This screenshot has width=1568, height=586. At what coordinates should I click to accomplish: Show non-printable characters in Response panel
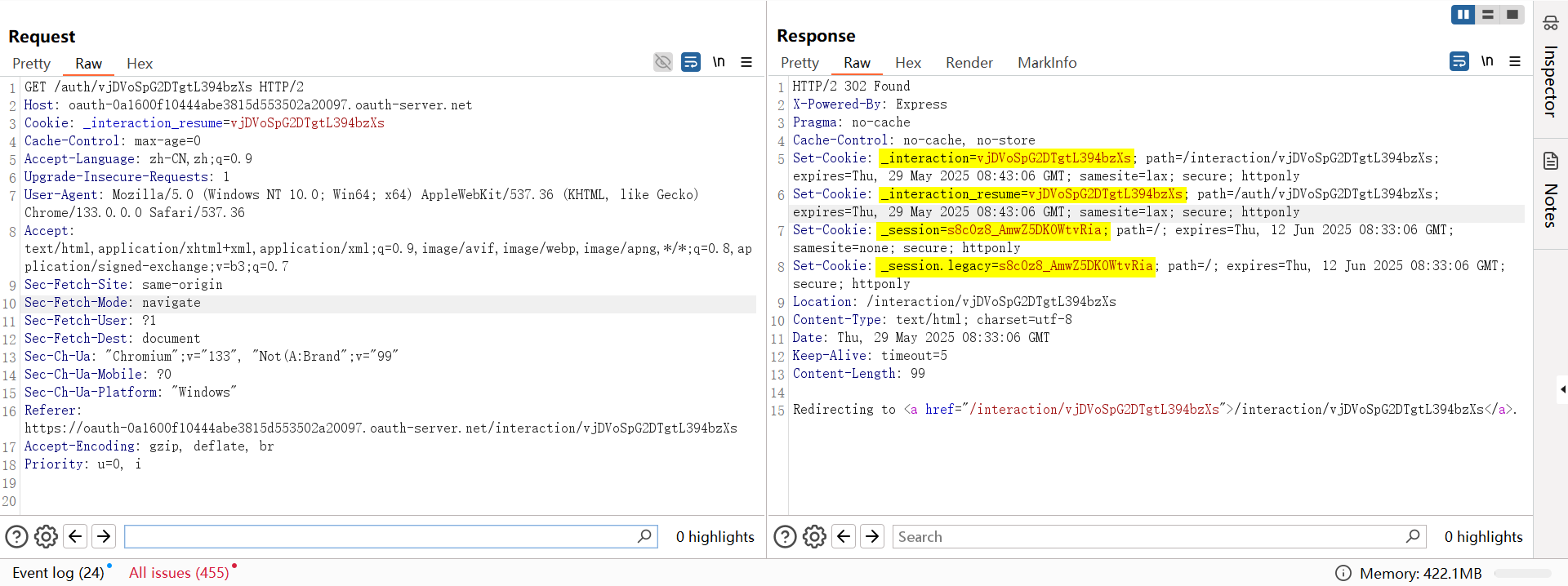coord(1487,61)
